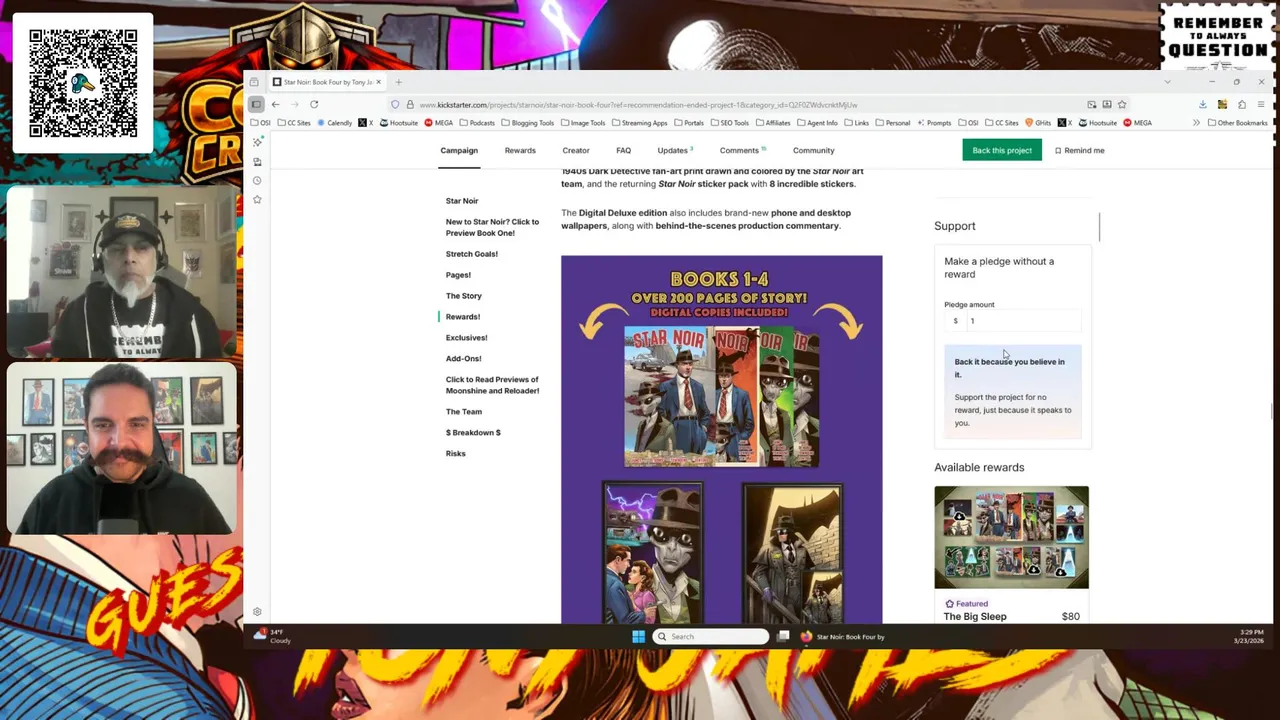Open the Personal bookmark folder
This screenshot has height=720, width=1280.
pyautogui.click(x=892, y=123)
